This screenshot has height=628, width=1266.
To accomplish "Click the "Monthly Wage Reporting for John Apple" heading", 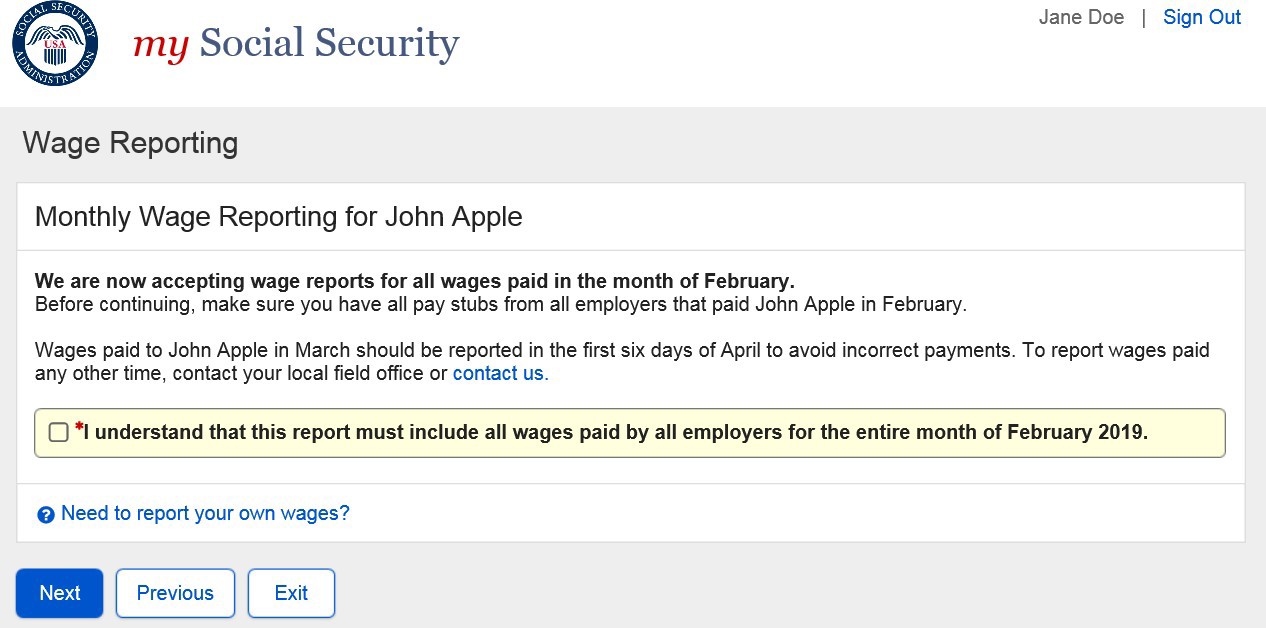I will point(278,217).
